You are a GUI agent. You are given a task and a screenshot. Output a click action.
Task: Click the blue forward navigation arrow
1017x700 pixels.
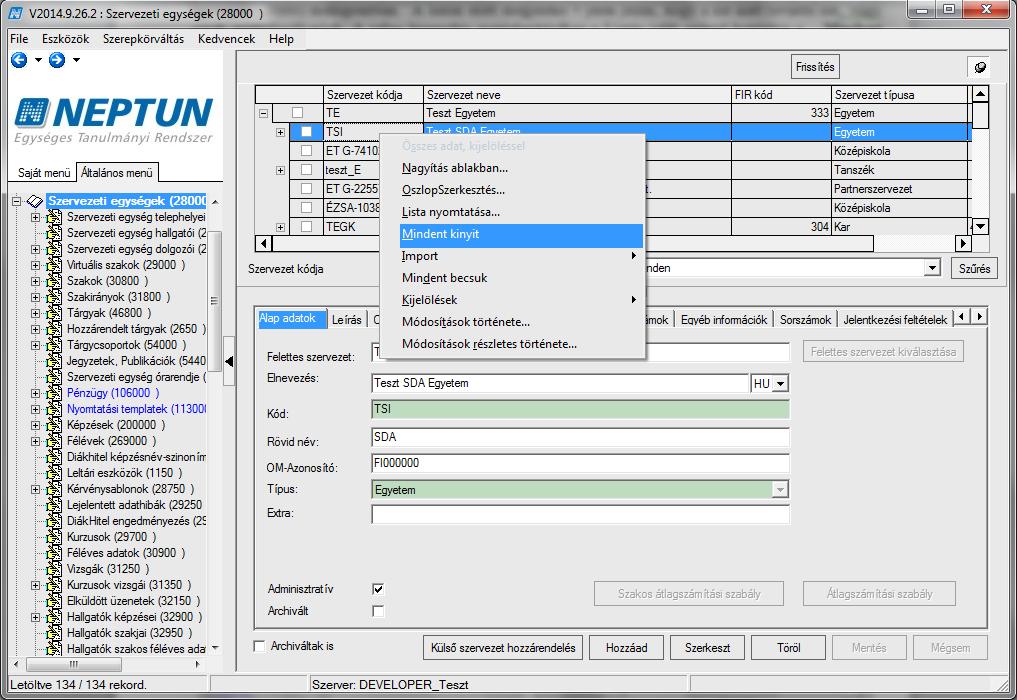tap(57, 60)
